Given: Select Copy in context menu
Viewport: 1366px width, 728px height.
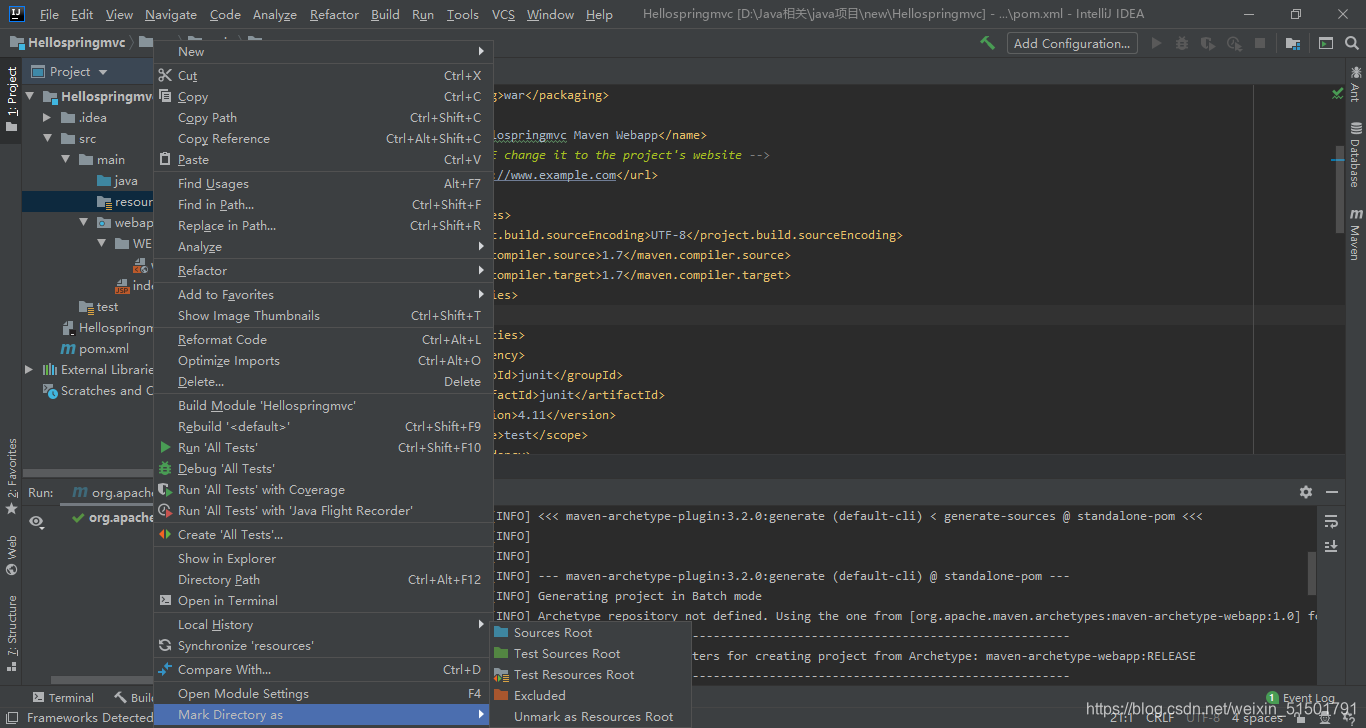Looking at the screenshot, I should tap(323, 96).
